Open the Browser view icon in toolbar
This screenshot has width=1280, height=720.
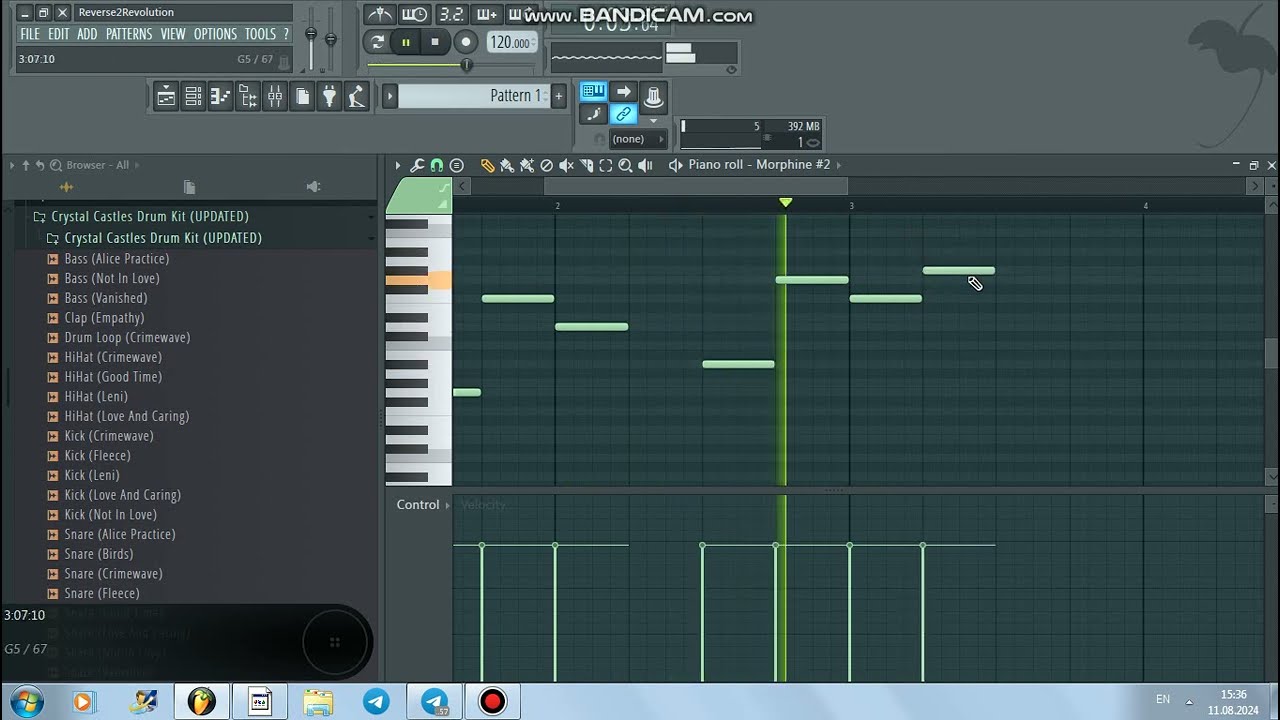(x=247, y=97)
